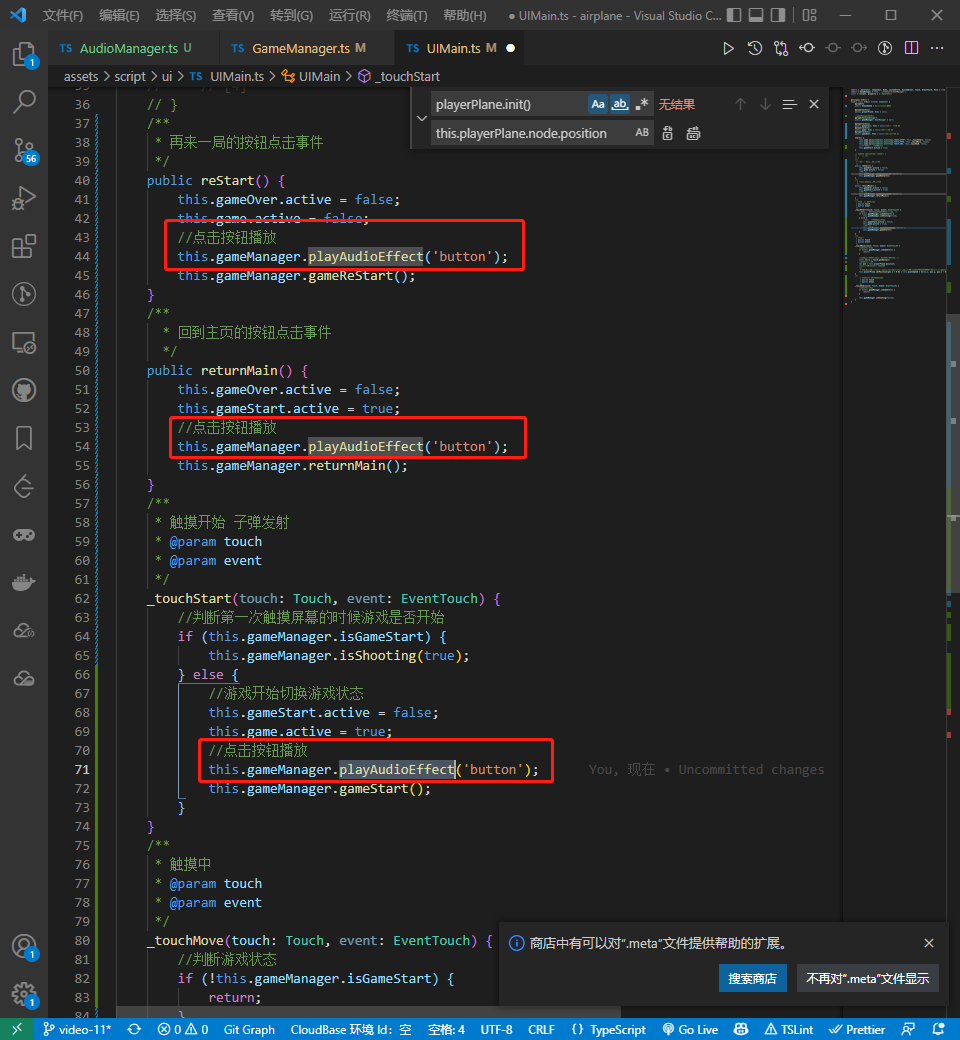Open Git Graph from status bar
960x1040 pixels.
(249, 1029)
